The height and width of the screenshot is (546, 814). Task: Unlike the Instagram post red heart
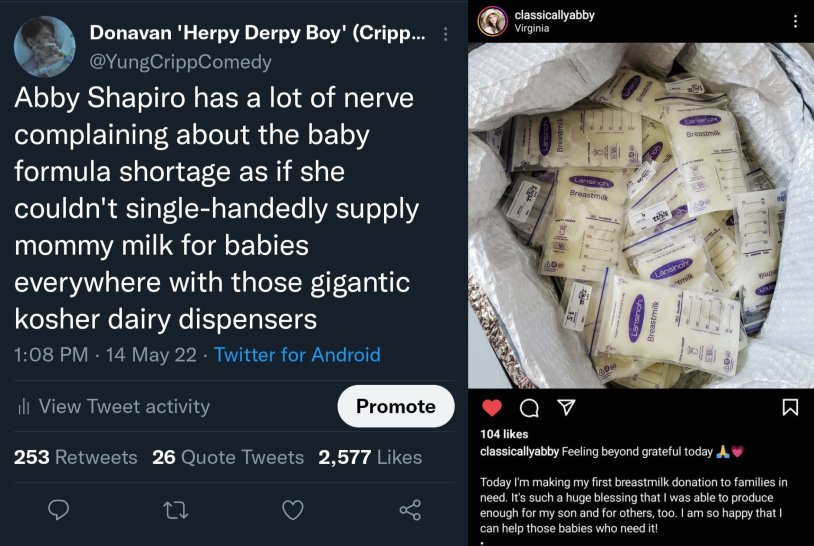point(492,407)
